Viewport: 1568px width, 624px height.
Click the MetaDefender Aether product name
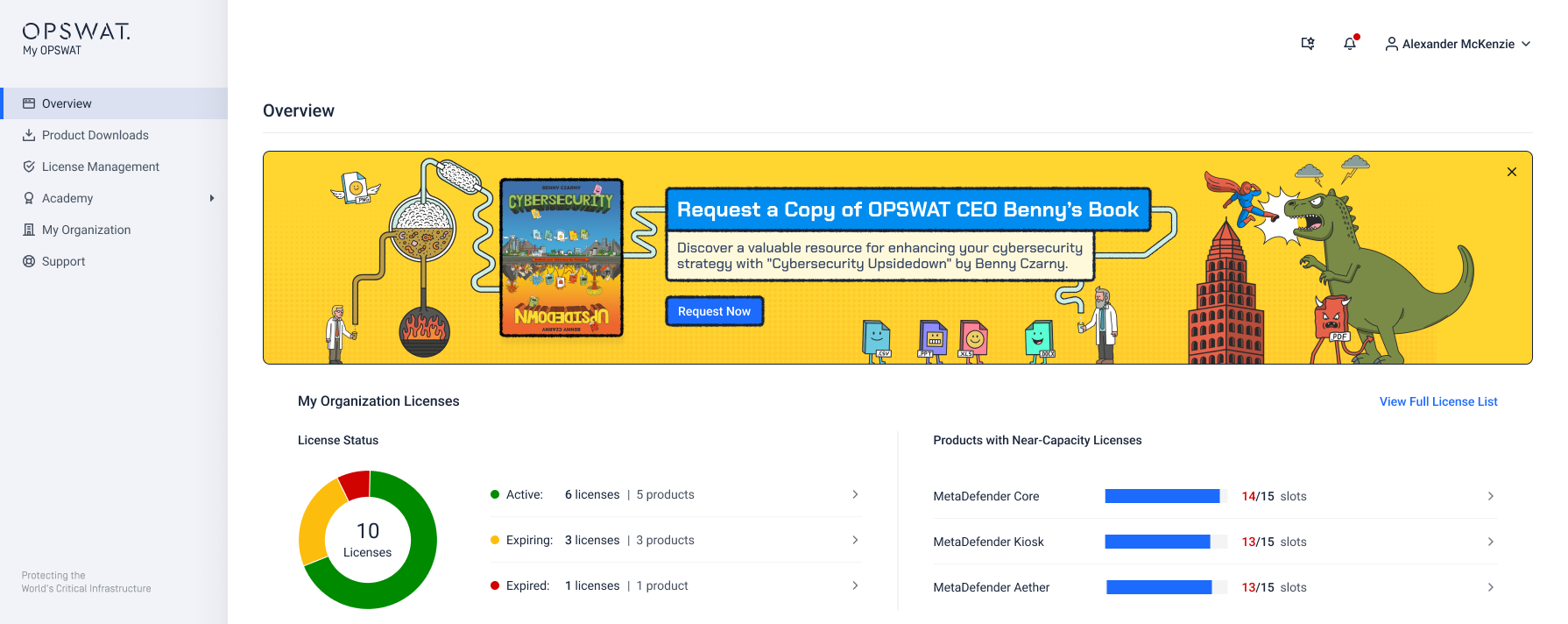[x=992, y=587]
